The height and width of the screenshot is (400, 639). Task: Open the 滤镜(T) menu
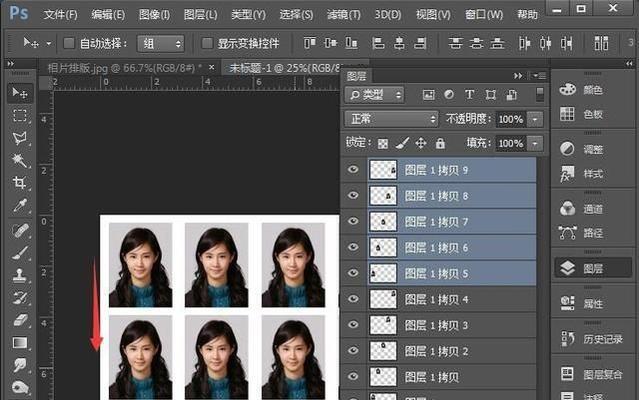(344, 15)
